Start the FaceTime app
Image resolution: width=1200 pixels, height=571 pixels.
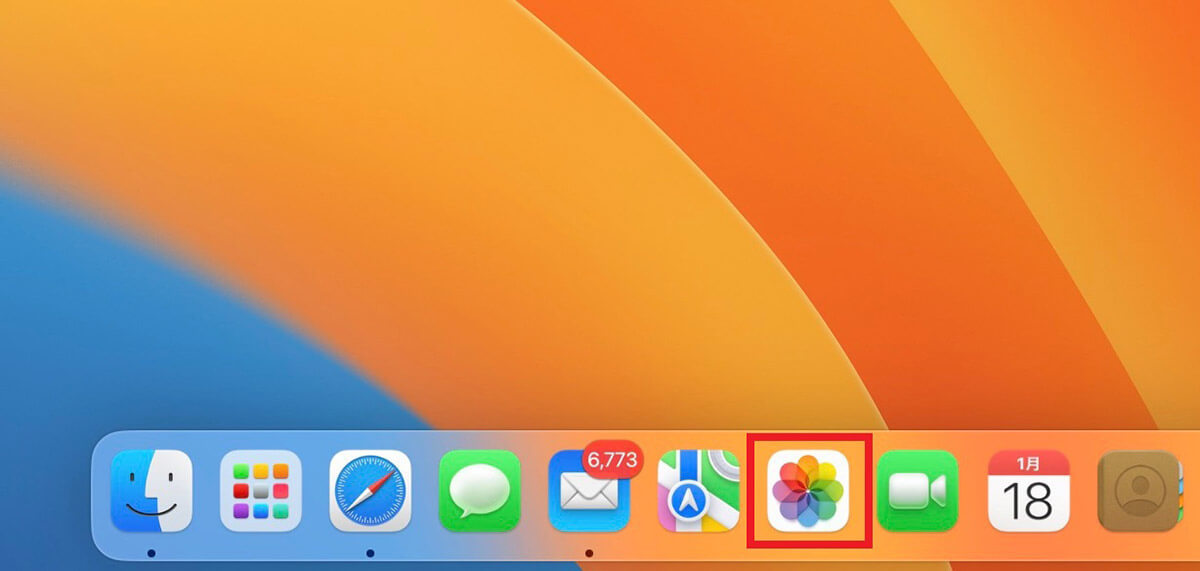pyautogui.click(x=918, y=491)
